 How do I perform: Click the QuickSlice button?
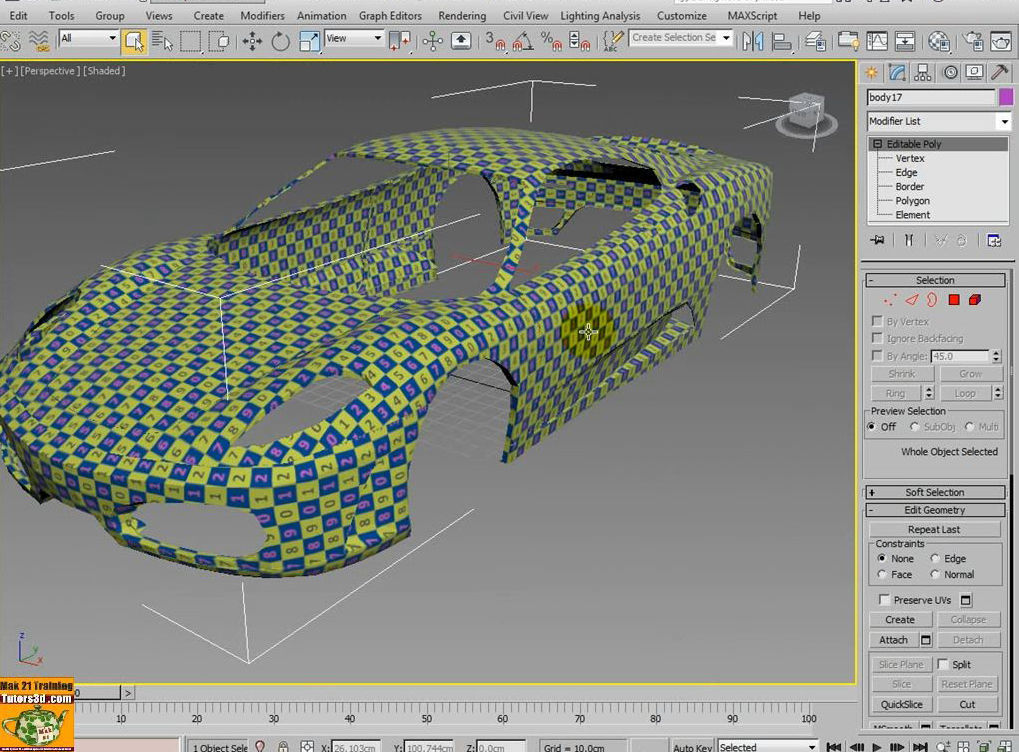coord(901,704)
